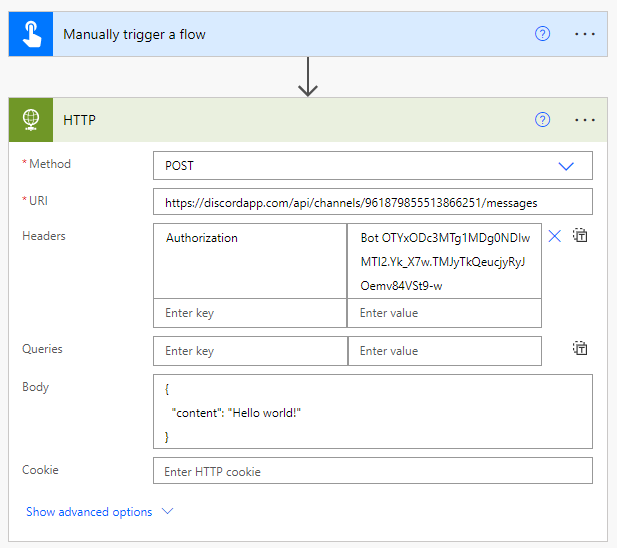Open help for Manually trigger a flow

coord(542,34)
